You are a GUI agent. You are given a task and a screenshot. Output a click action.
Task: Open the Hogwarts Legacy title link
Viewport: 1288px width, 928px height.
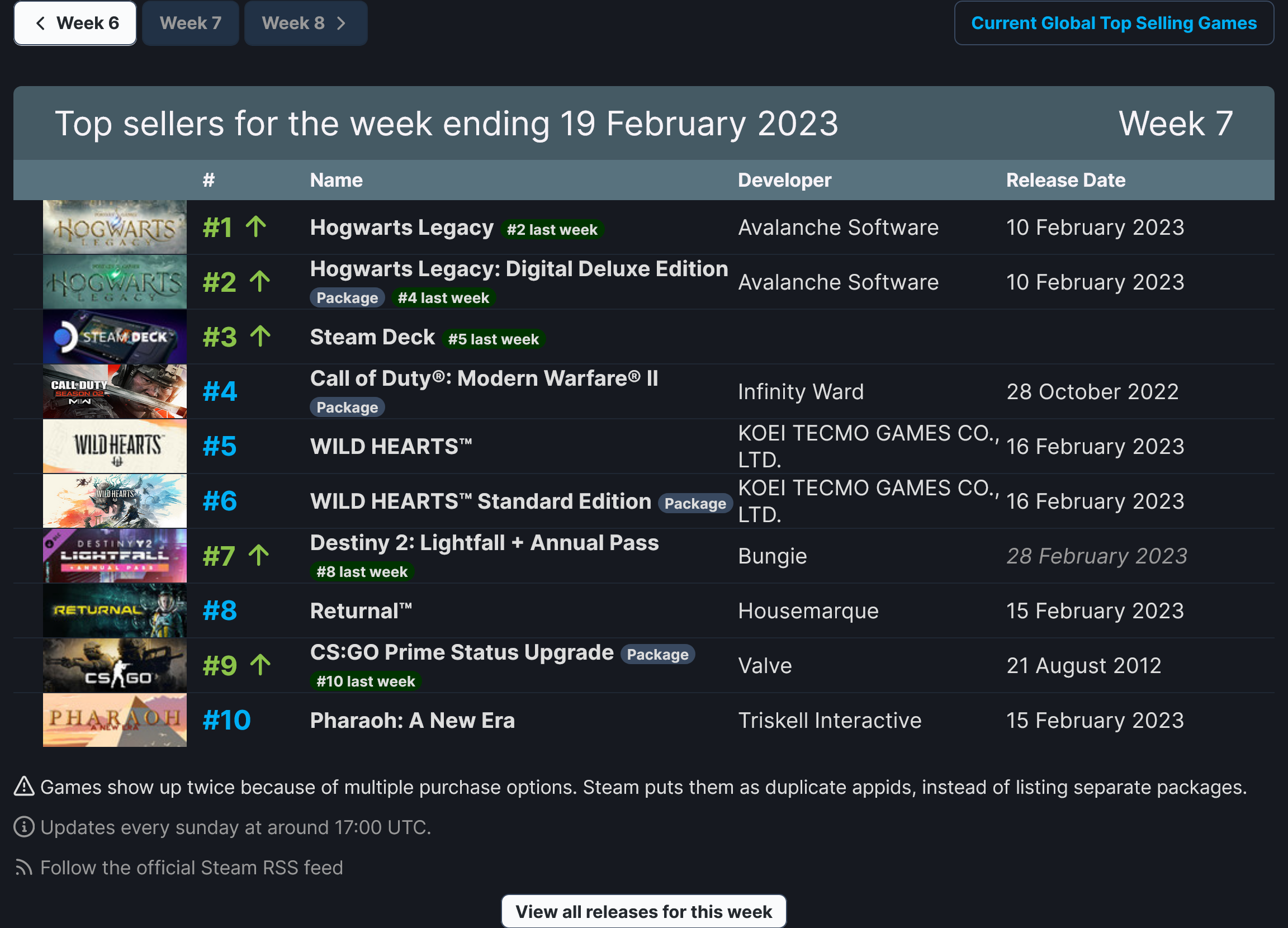tap(401, 227)
